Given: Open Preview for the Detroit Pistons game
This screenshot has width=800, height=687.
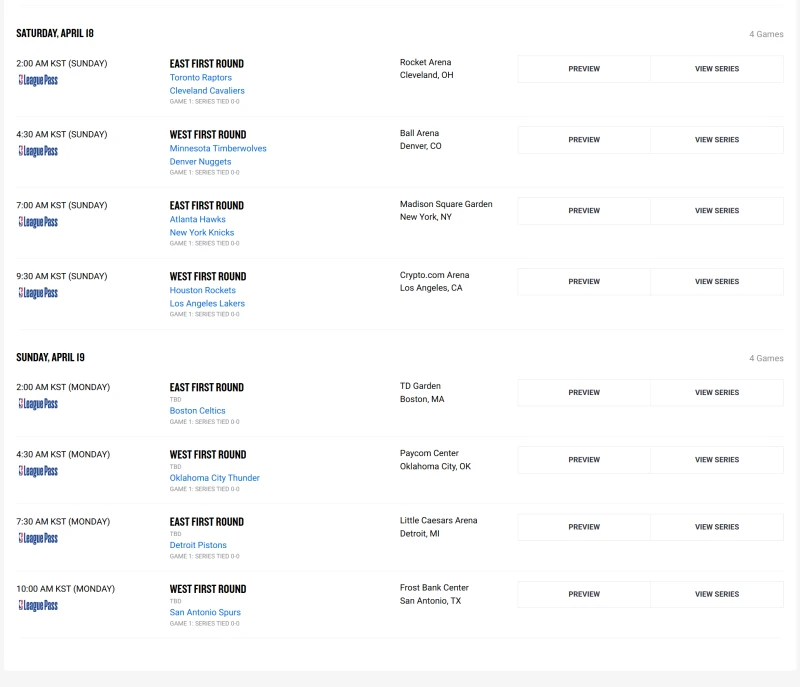Looking at the screenshot, I should (584, 527).
